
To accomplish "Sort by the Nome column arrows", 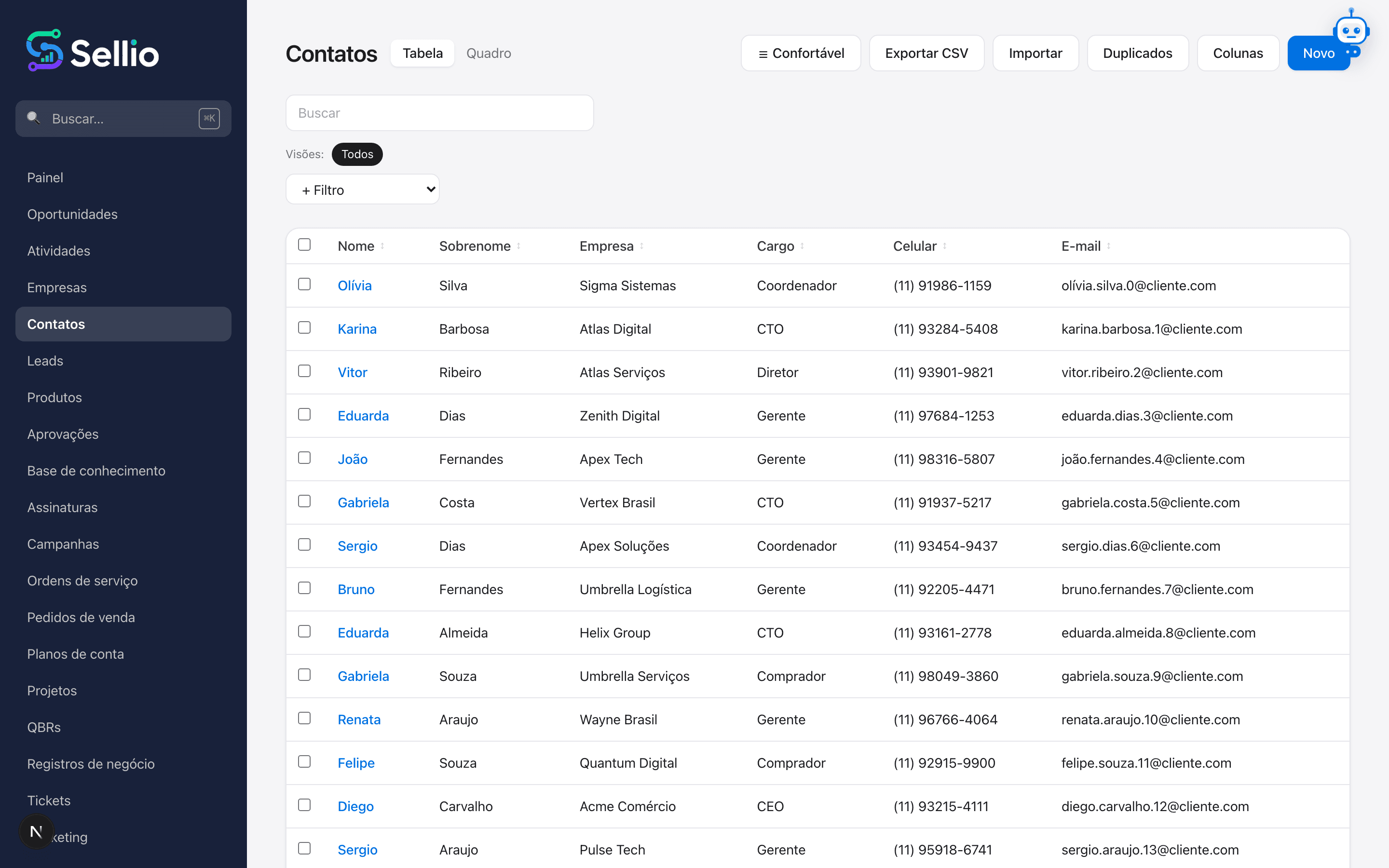I will coord(382,246).
